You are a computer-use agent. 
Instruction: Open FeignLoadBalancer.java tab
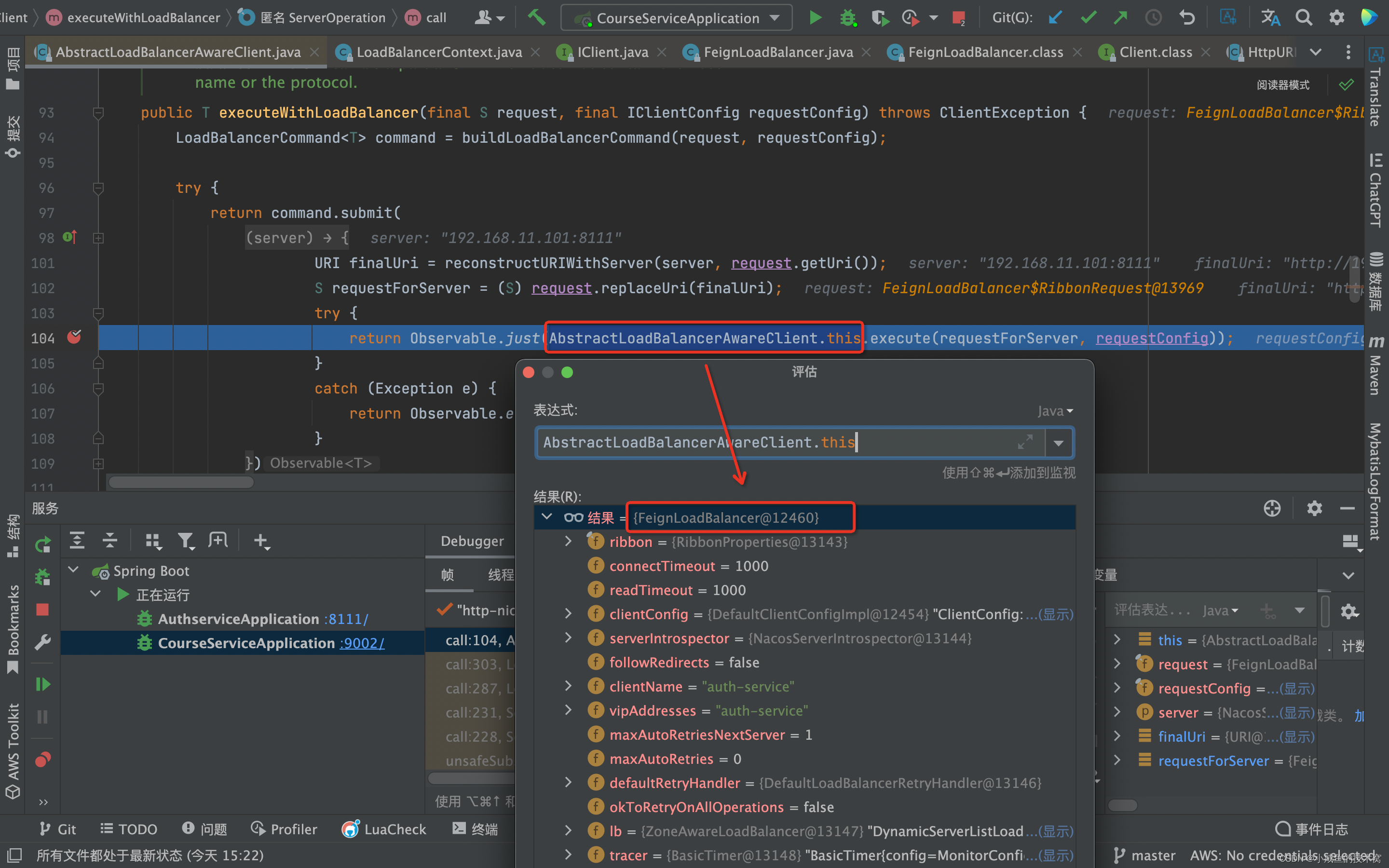click(x=778, y=52)
